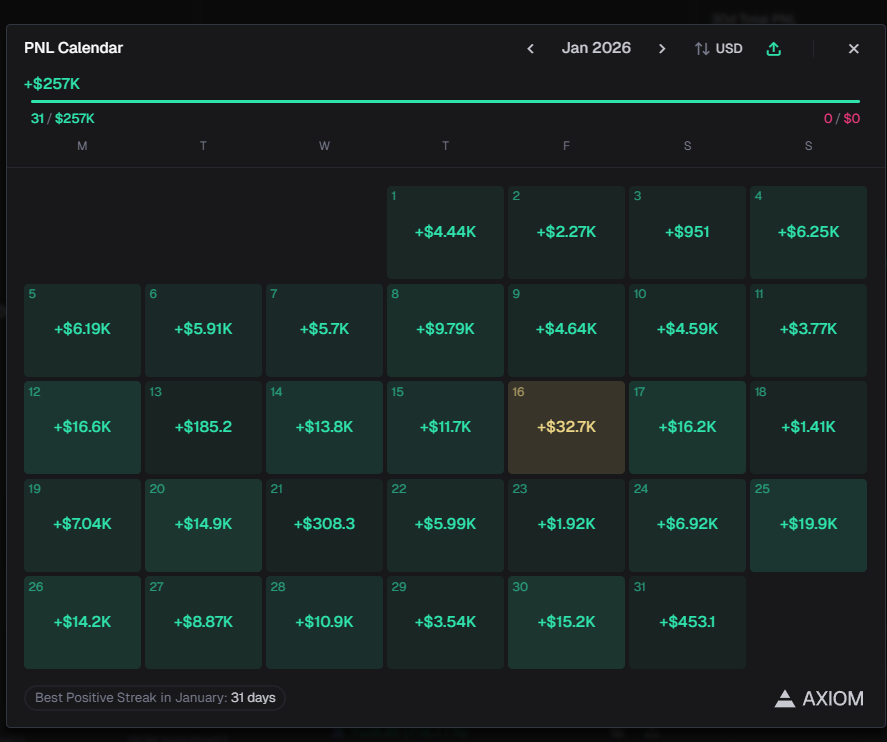Image resolution: width=887 pixels, height=742 pixels.
Task: Click the green PNL progress bar
Action: (x=445, y=101)
